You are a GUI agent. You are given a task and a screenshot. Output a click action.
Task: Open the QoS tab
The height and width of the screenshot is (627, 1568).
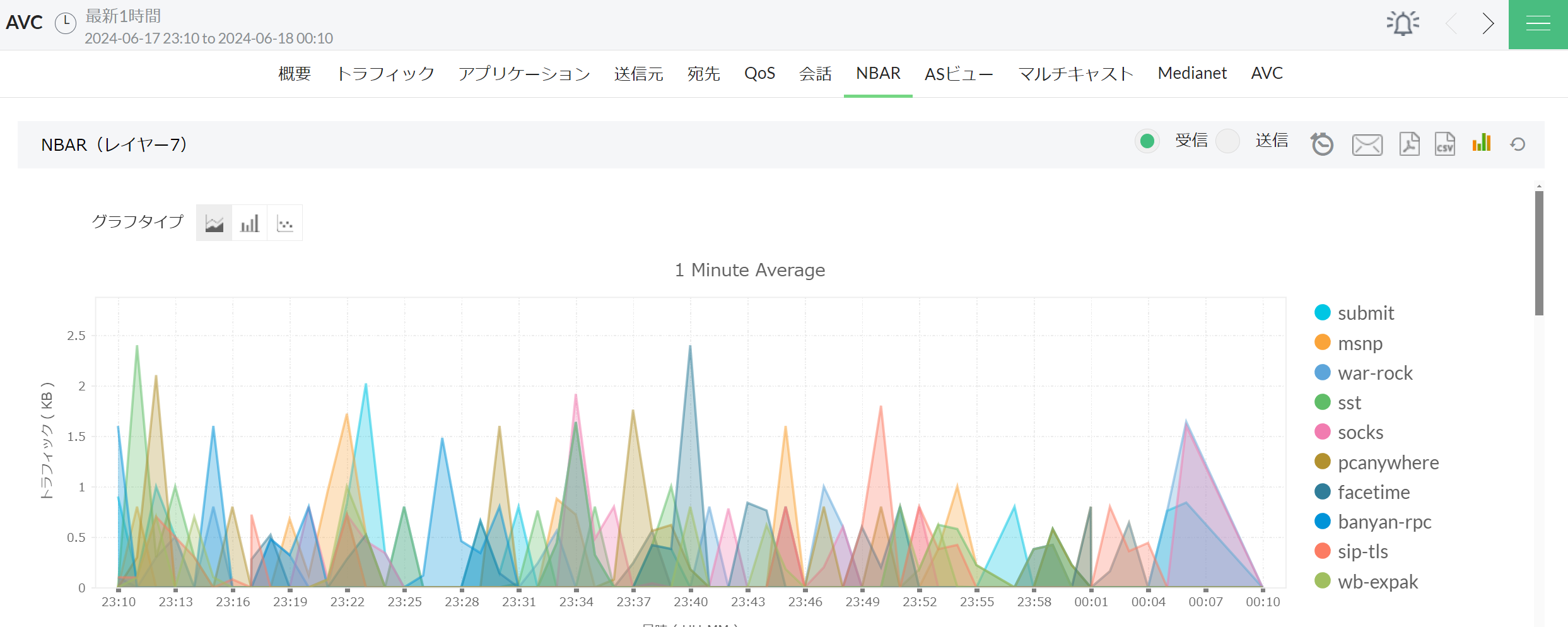pyautogui.click(x=759, y=74)
